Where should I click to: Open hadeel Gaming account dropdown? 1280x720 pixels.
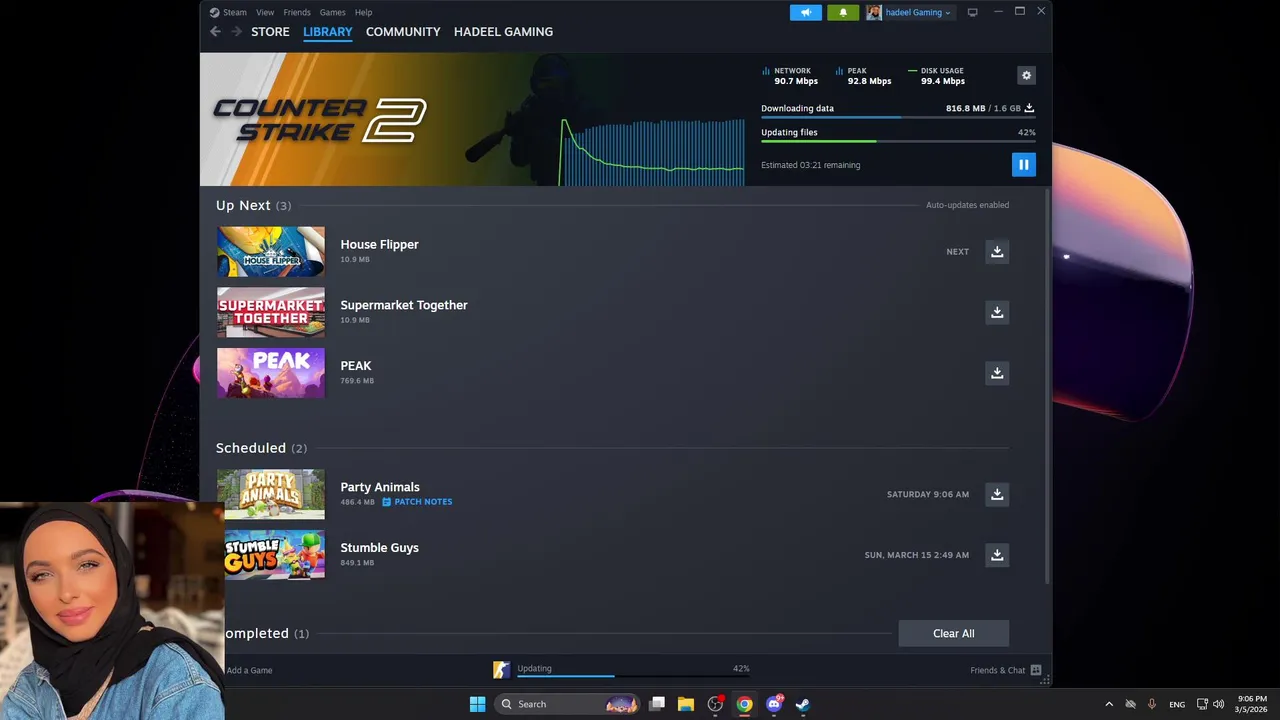(909, 12)
